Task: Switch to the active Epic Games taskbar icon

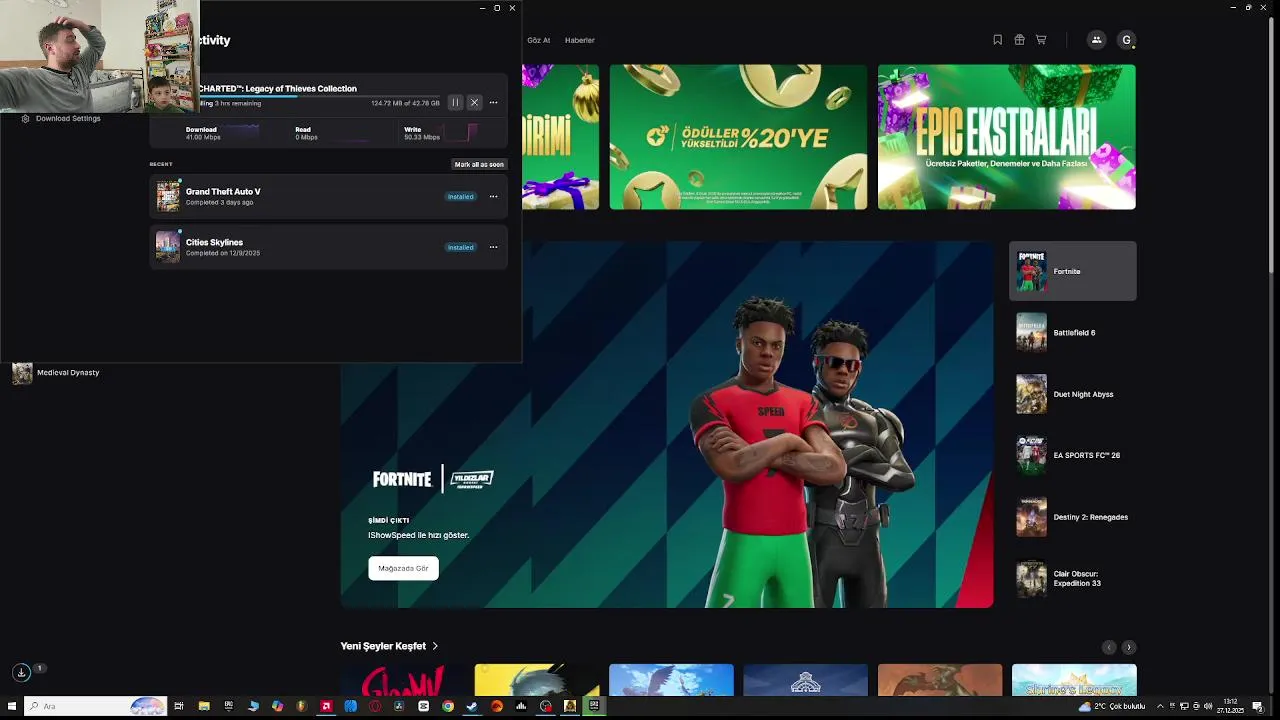Action: 594,706
